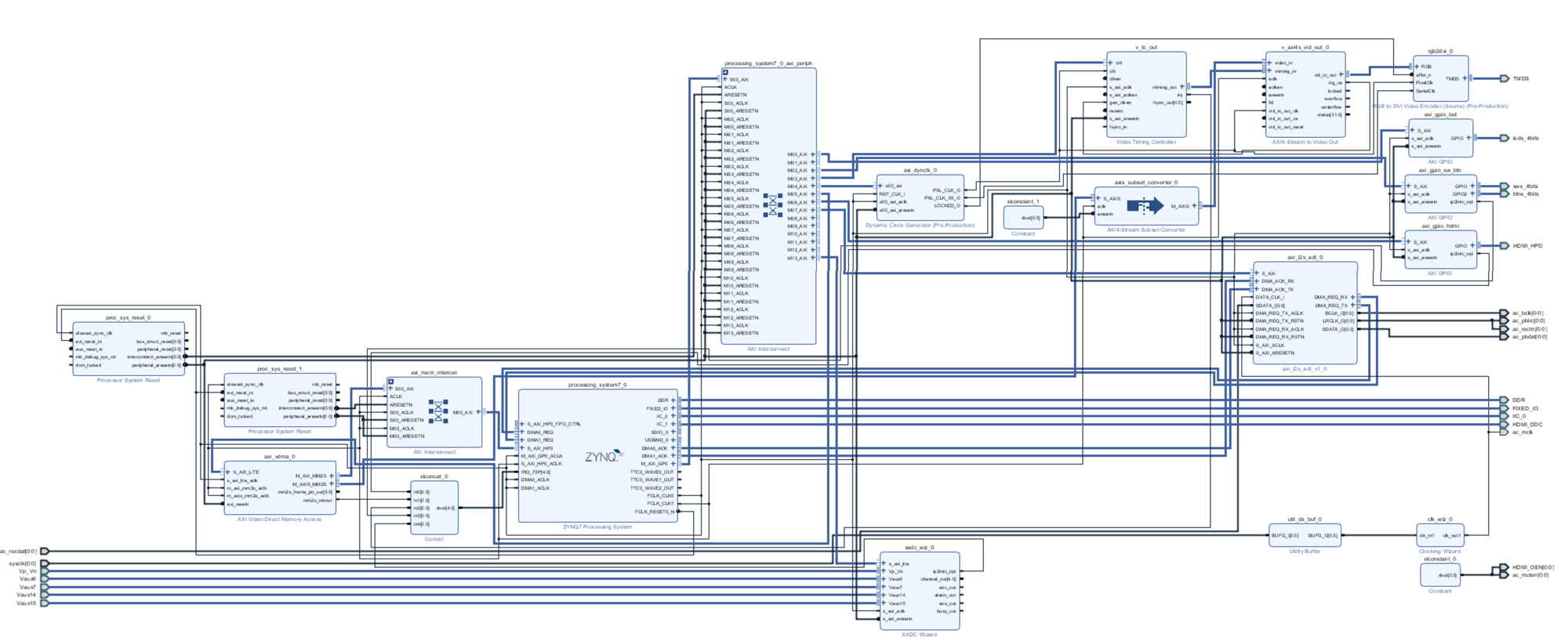Select the HDMI_HPD external port symbol
Viewport: 1568px width, 644px height.
(1504, 246)
